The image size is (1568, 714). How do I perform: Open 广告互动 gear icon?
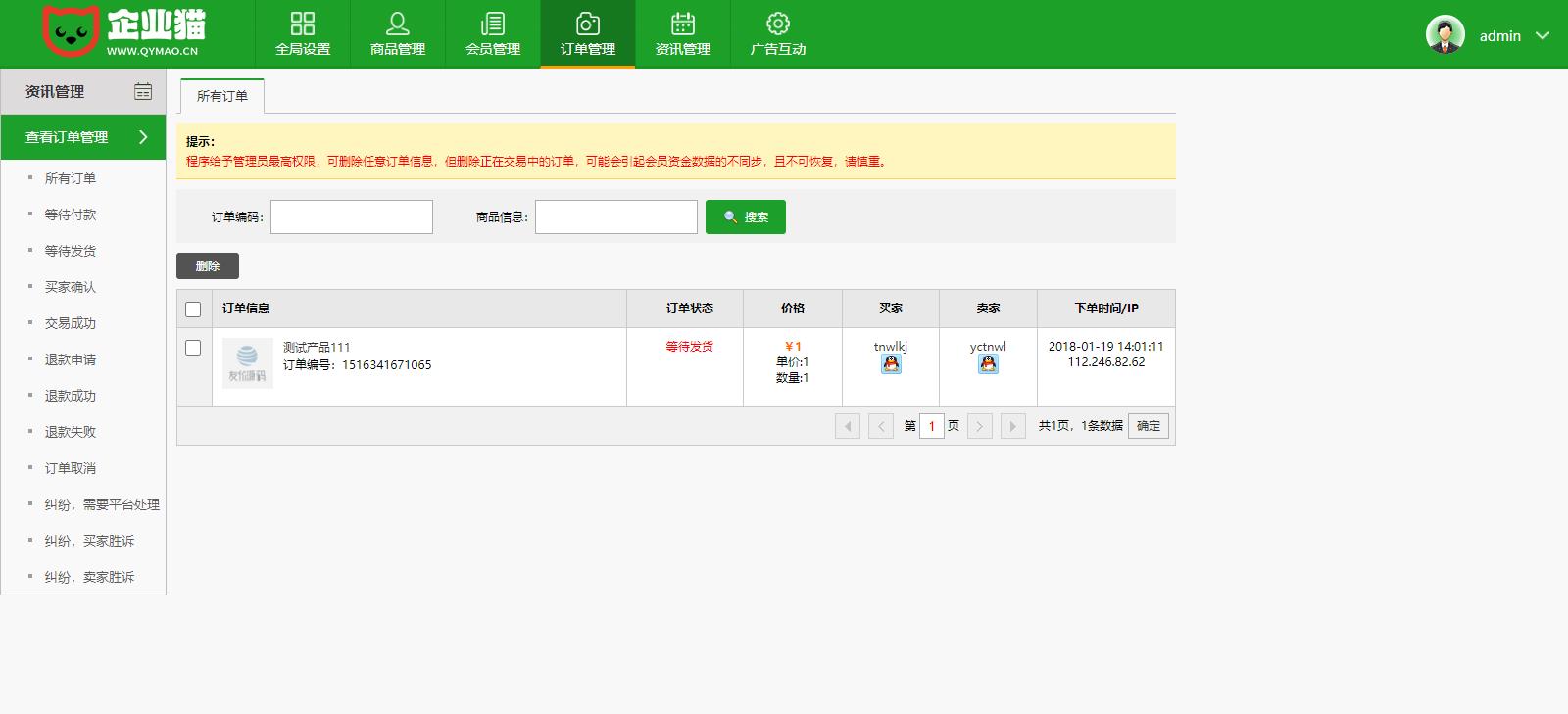click(778, 24)
